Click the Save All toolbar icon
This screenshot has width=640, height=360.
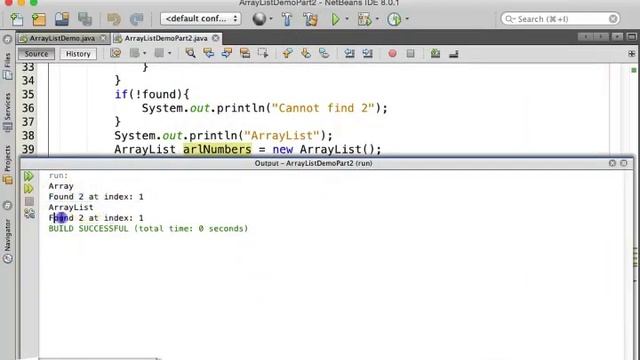tap(85, 19)
